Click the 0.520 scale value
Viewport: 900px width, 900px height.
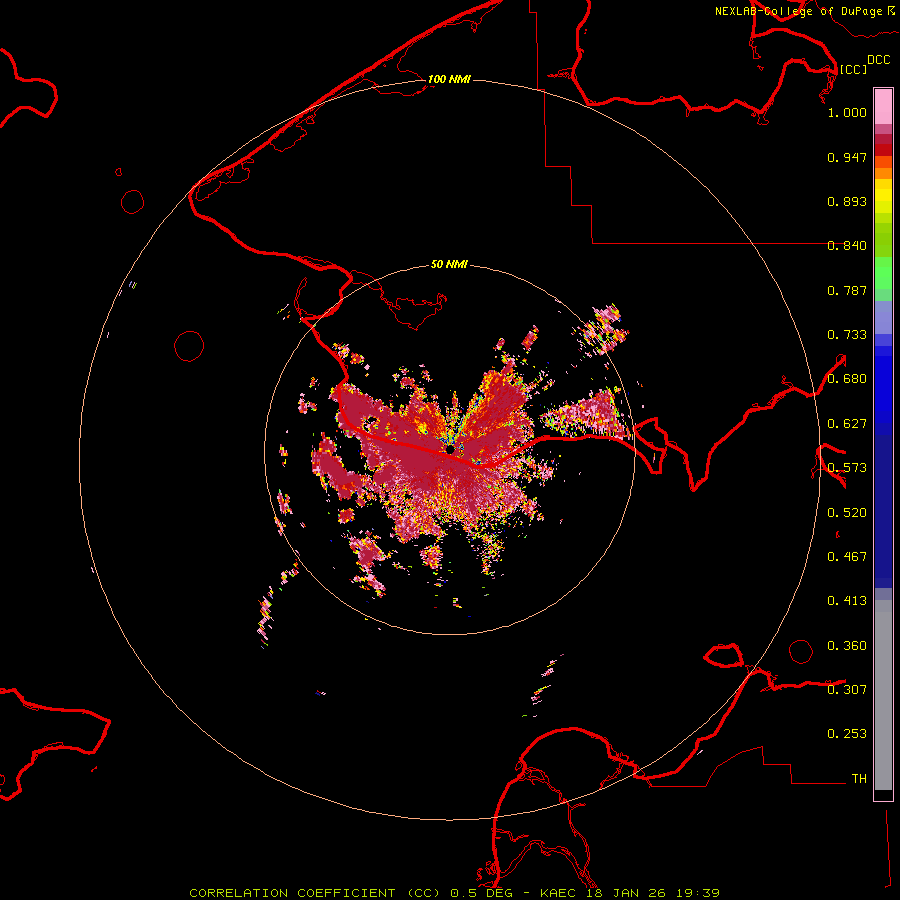click(847, 513)
